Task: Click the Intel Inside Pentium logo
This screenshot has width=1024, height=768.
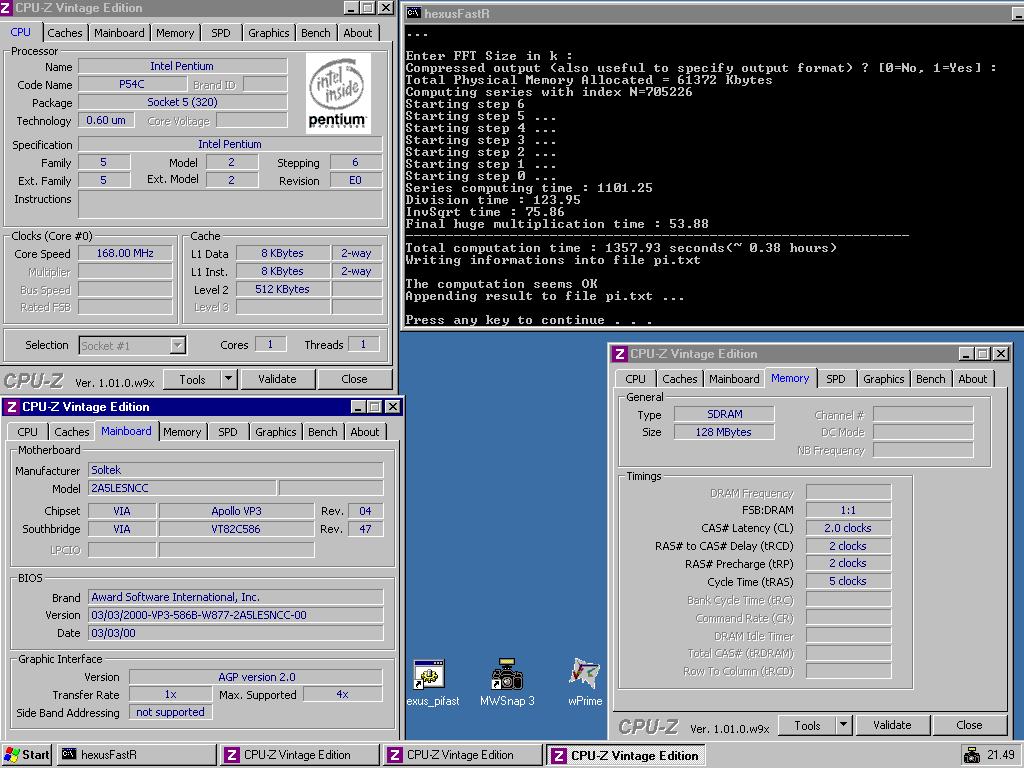Action: tap(338, 93)
